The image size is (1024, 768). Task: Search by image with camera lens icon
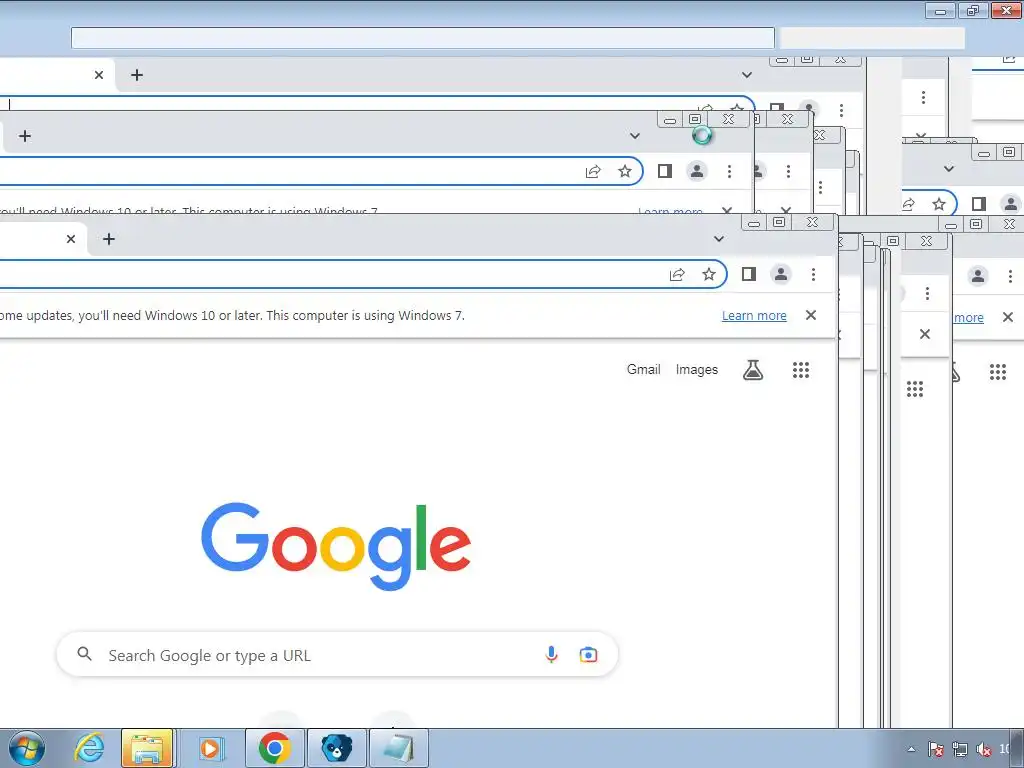[x=588, y=654]
